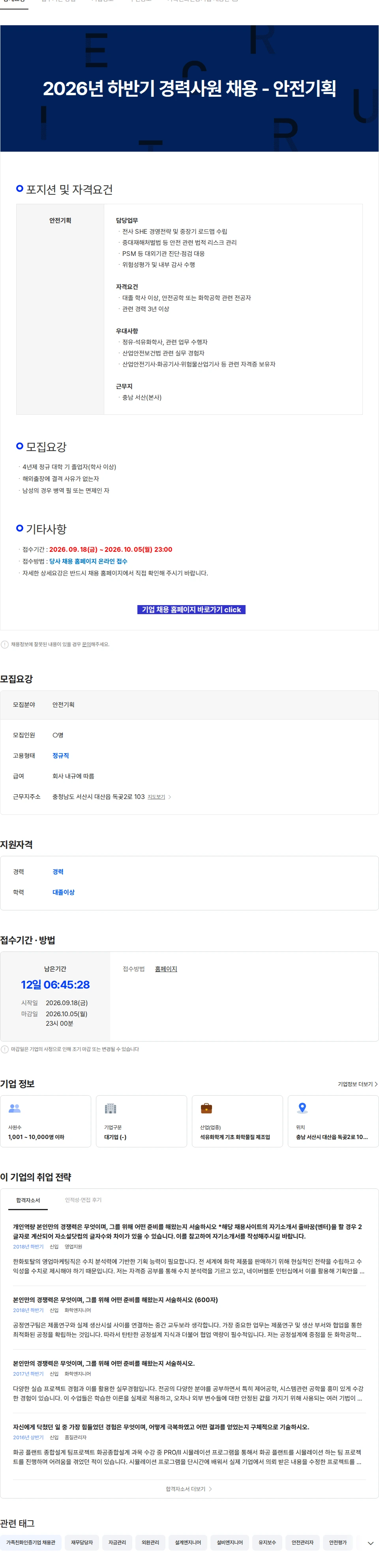The image size is (379, 1568).
Task: Click the deadline text 2026.10.05(월) 23:00
Action: pyautogui.click(x=138, y=550)
